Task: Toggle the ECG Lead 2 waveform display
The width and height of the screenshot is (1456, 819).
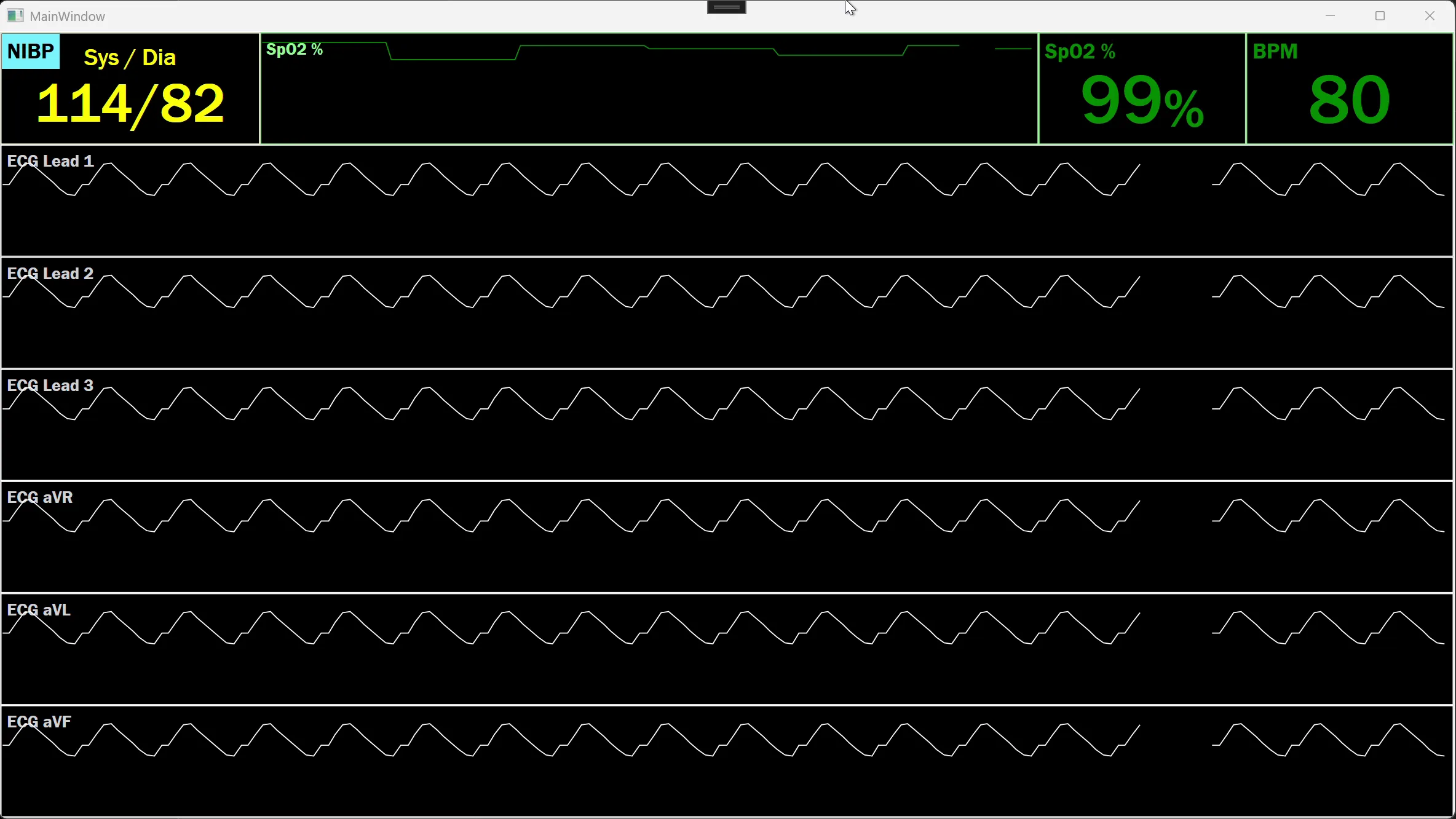Action: point(726,314)
